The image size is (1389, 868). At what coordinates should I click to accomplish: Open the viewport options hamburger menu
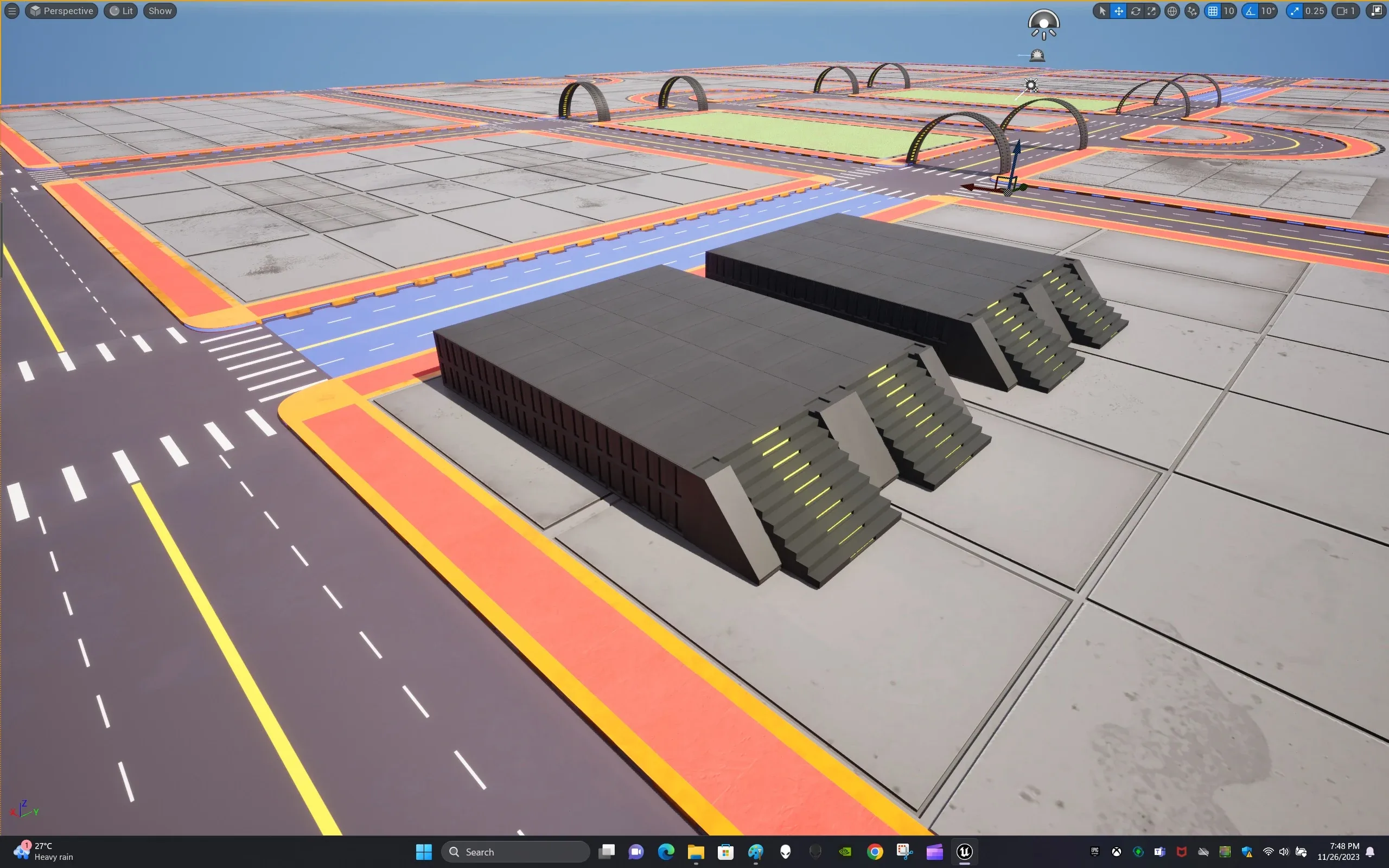tap(11, 10)
